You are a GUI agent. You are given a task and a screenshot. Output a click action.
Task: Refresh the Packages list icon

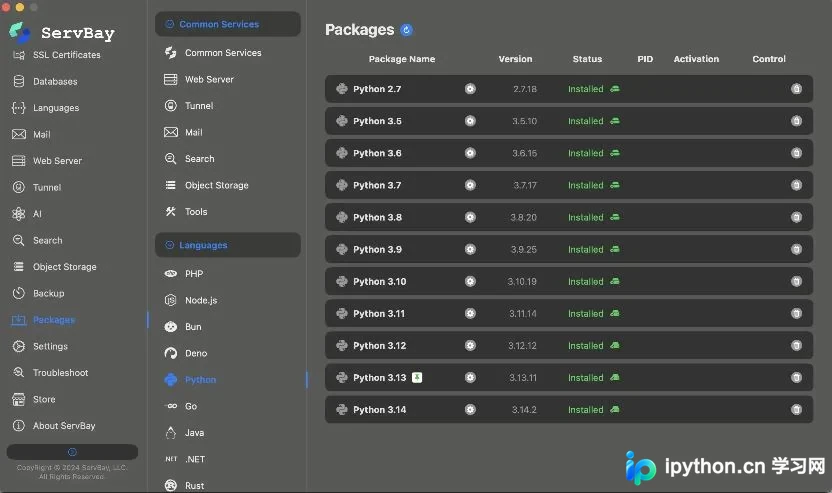tap(406, 30)
